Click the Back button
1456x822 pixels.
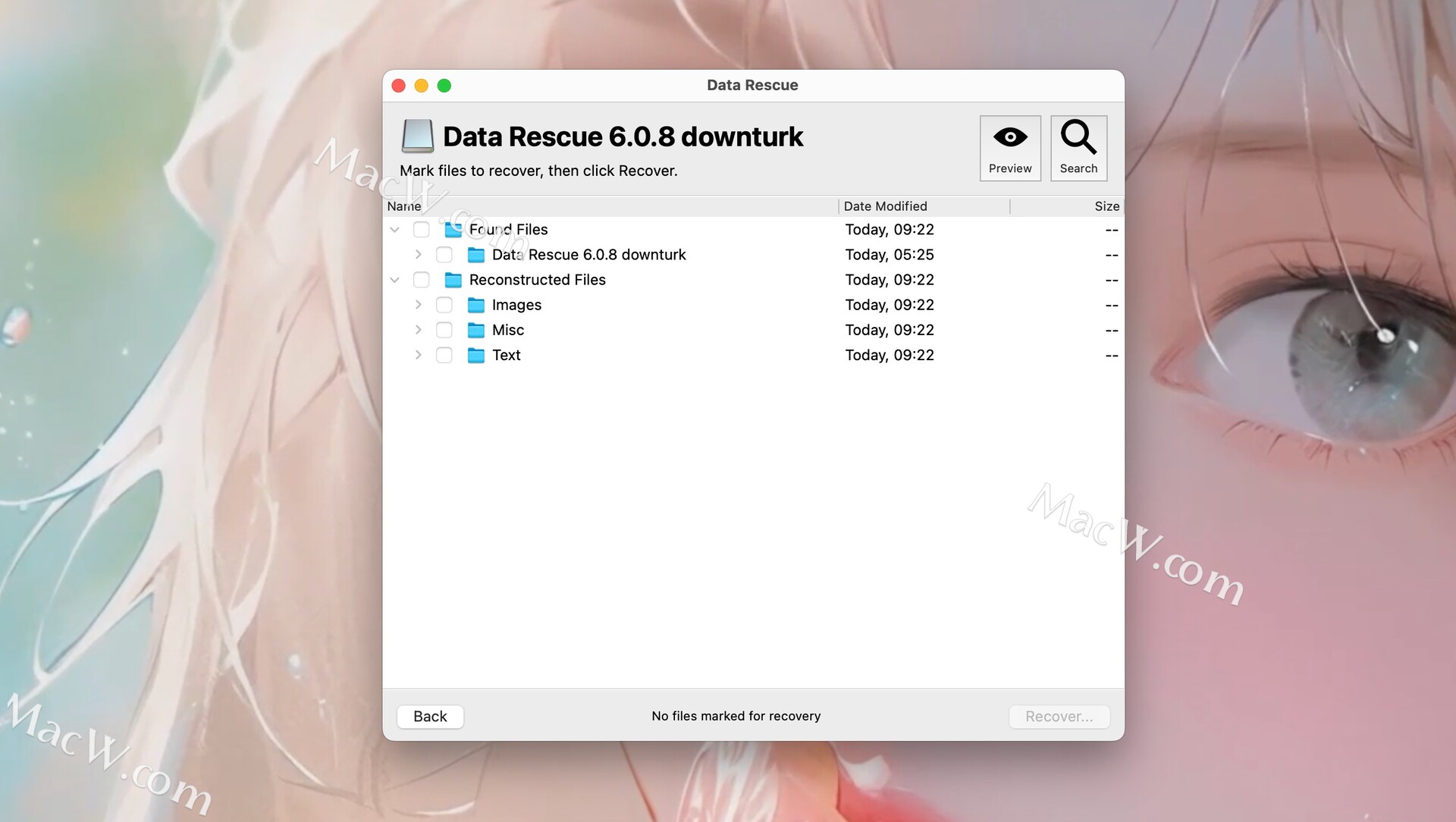click(x=430, y=717)
